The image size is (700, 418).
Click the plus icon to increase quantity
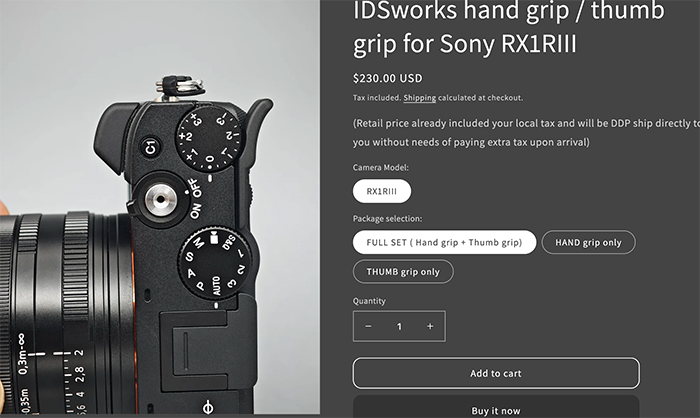[430, 326]
